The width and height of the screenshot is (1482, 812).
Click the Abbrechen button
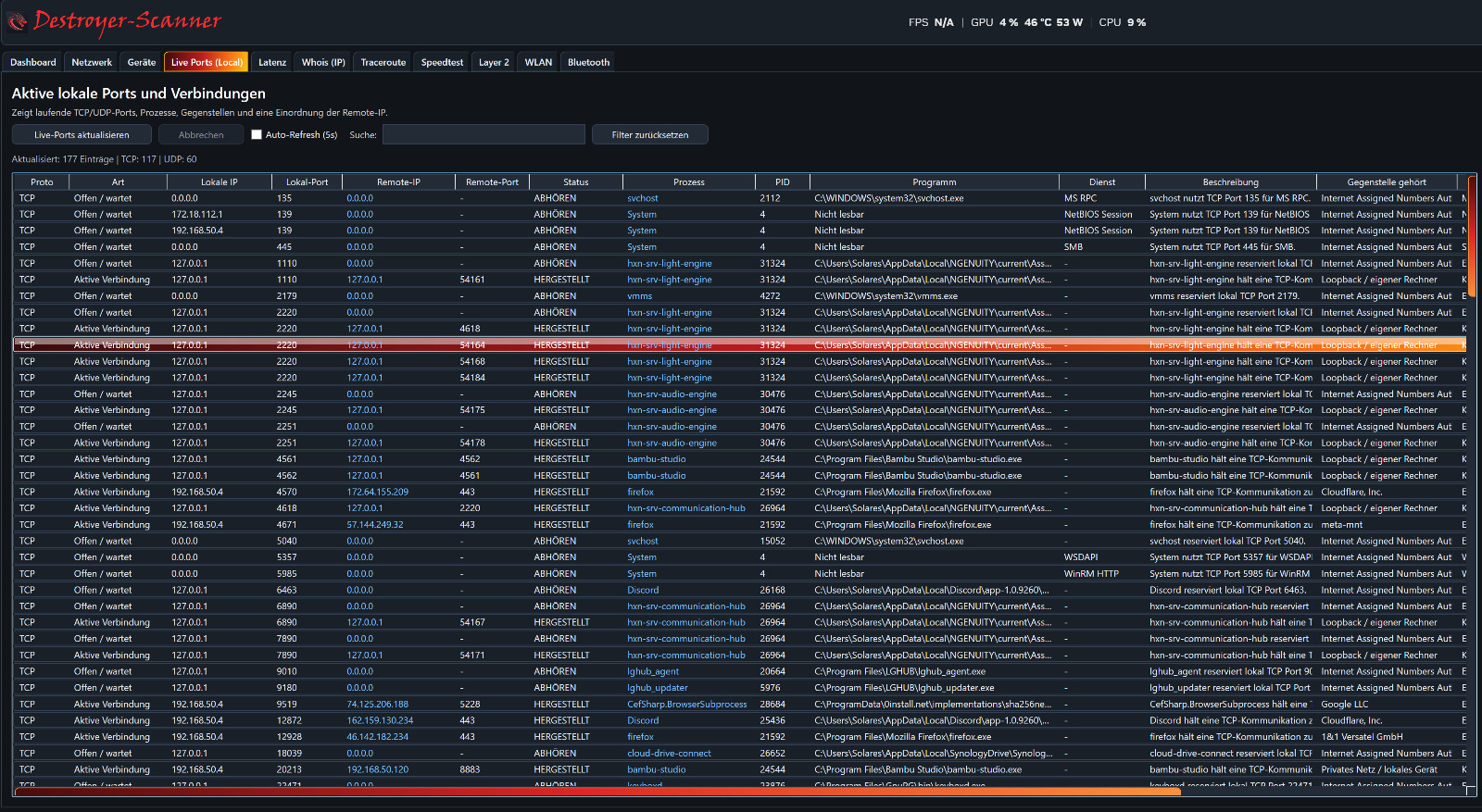[201, 135]
